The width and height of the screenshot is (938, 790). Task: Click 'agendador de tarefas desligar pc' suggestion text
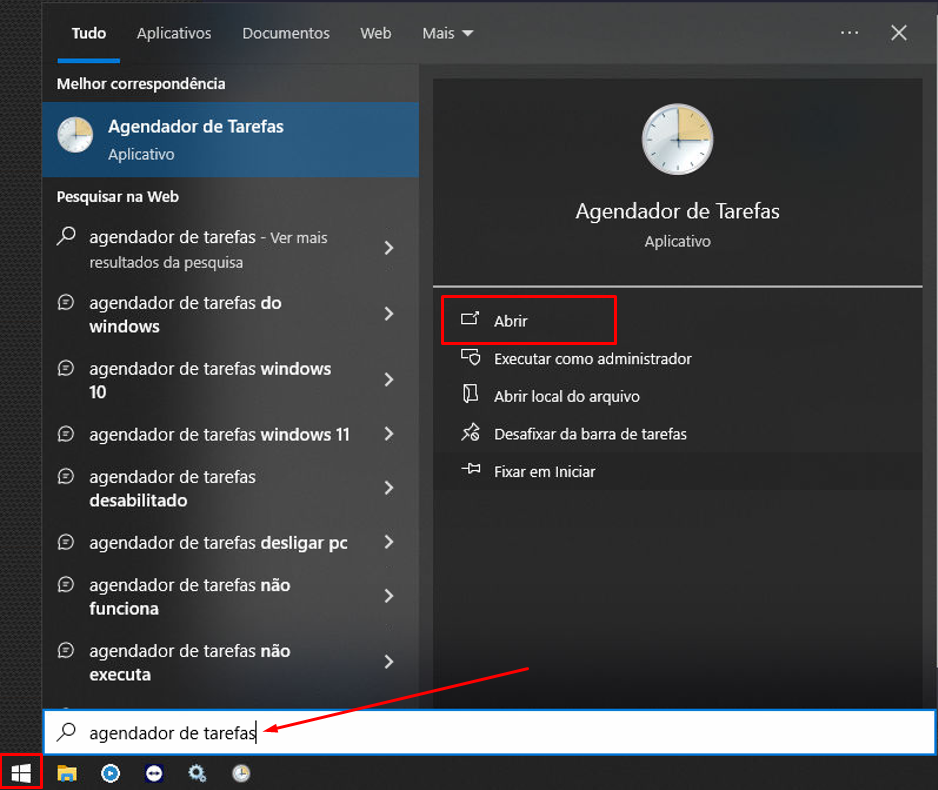tap(218, 543)
